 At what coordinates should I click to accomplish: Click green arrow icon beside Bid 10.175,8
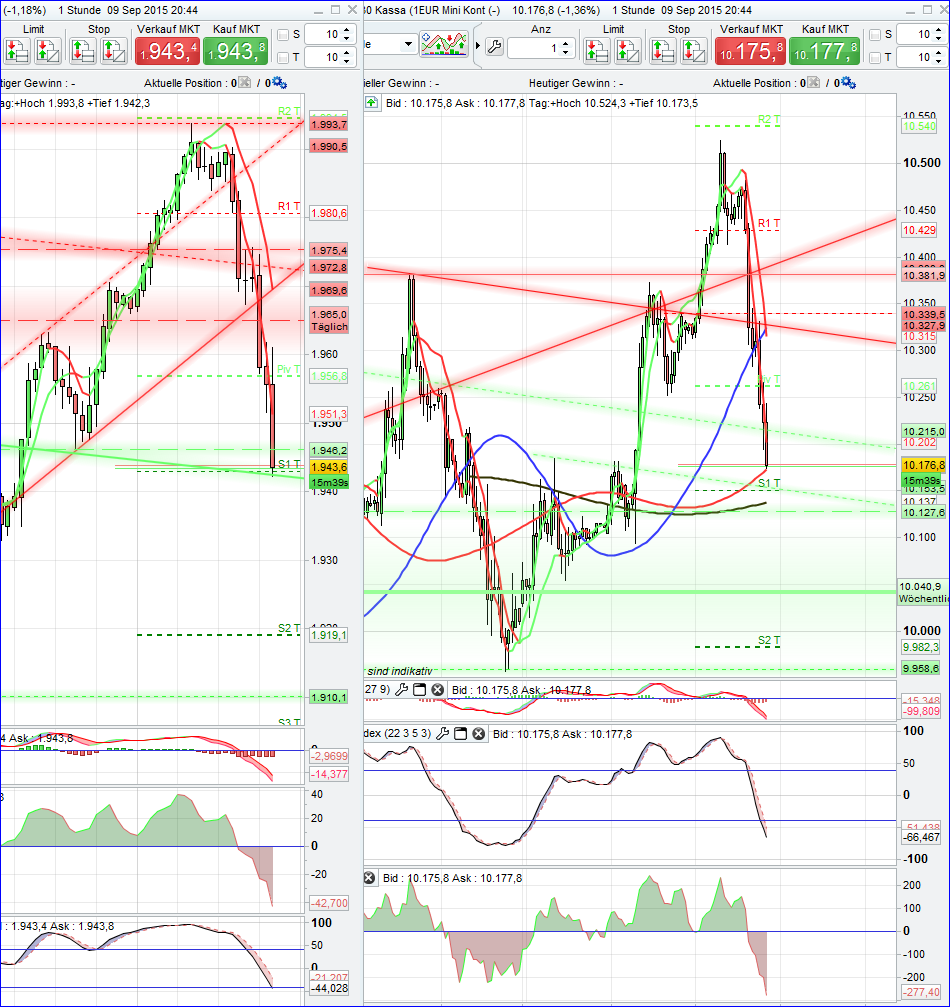click(x=371, y=103)
